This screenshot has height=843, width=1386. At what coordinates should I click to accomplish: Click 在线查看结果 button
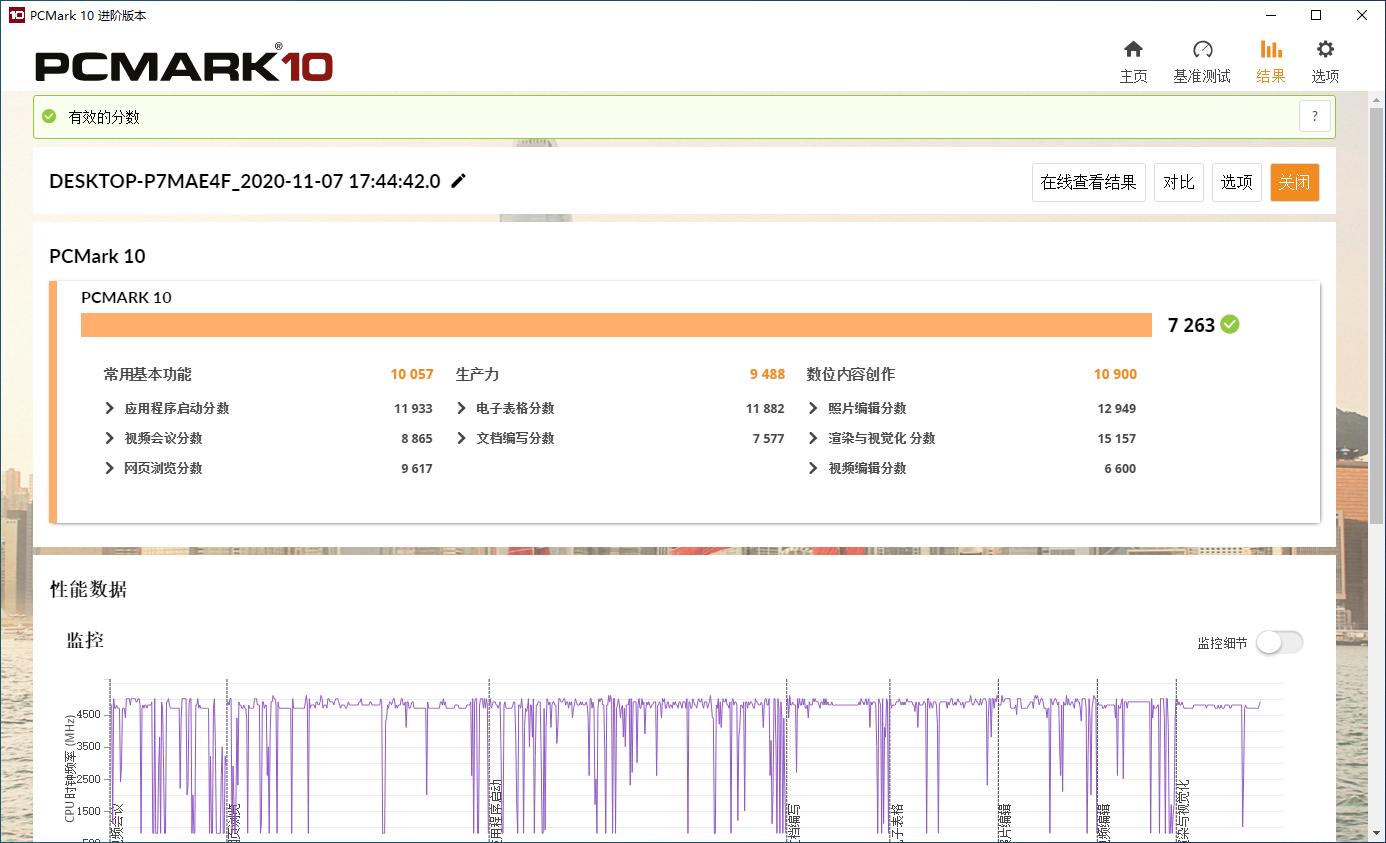click(1088, 182)
